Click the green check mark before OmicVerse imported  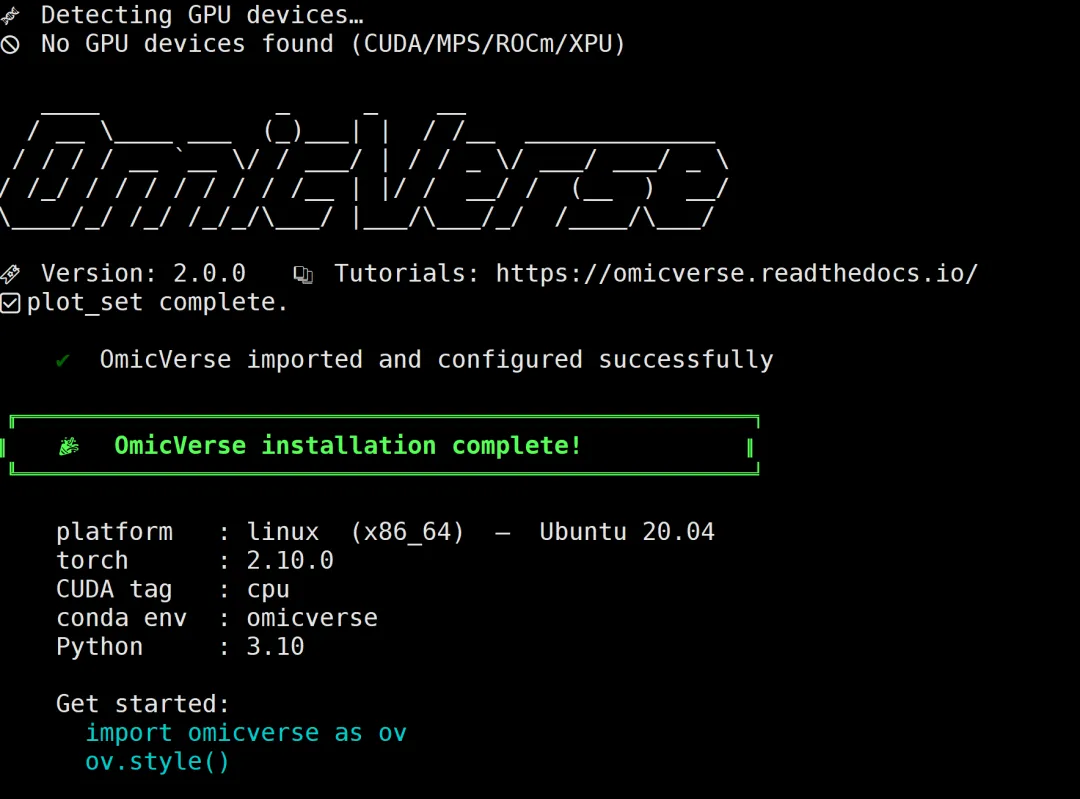coord(63,360)
